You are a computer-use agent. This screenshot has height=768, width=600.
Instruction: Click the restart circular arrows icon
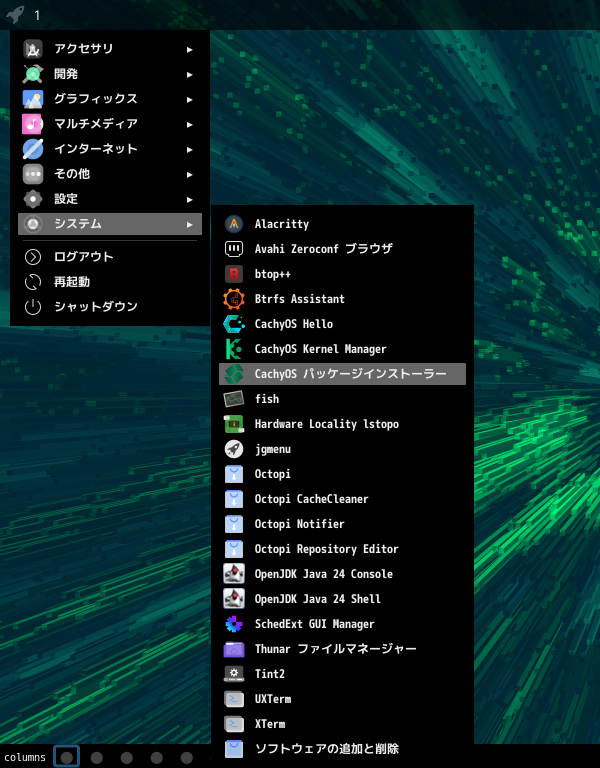[33, 282]
